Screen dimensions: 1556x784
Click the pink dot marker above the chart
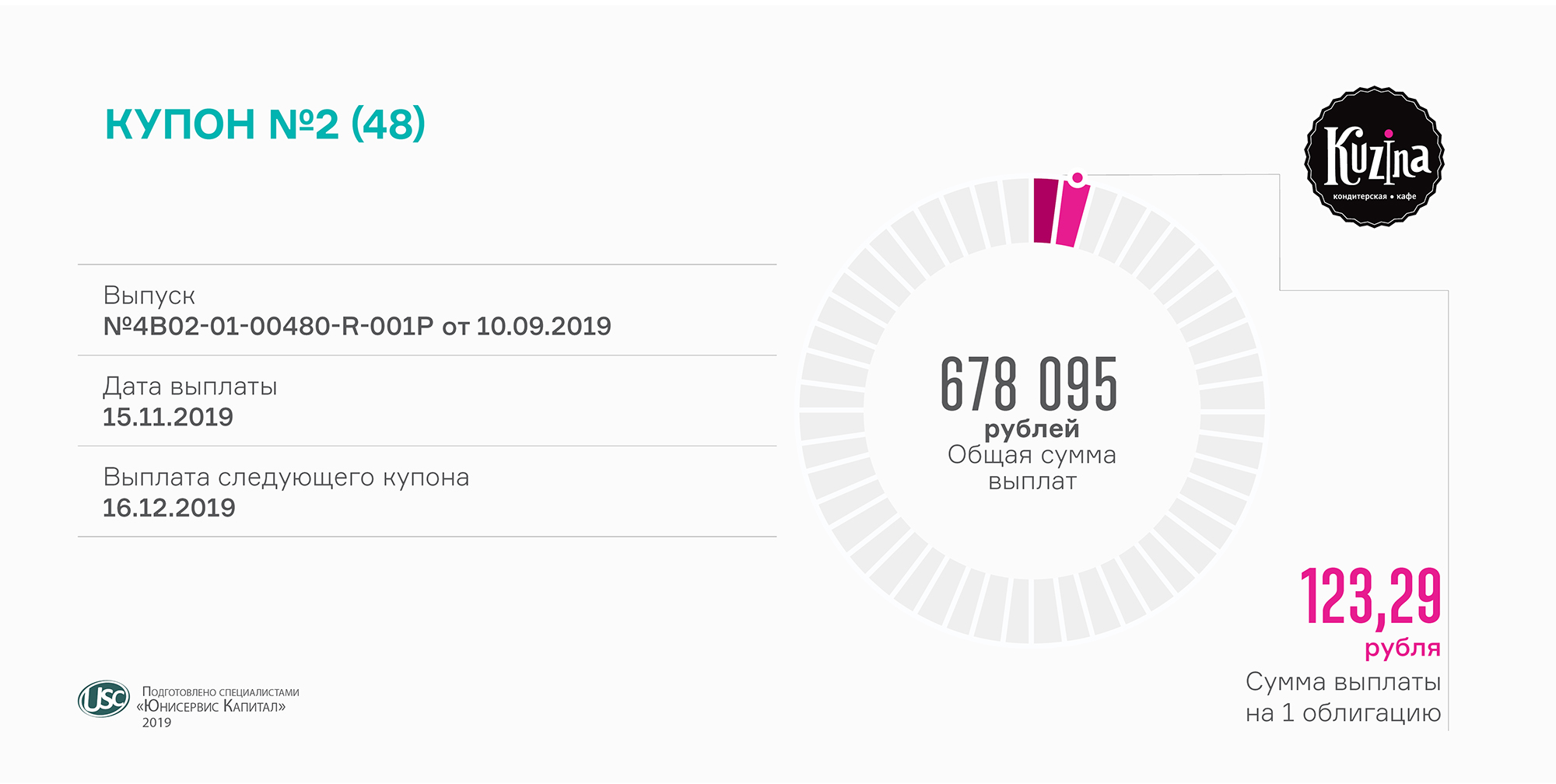coord(1078,178)
